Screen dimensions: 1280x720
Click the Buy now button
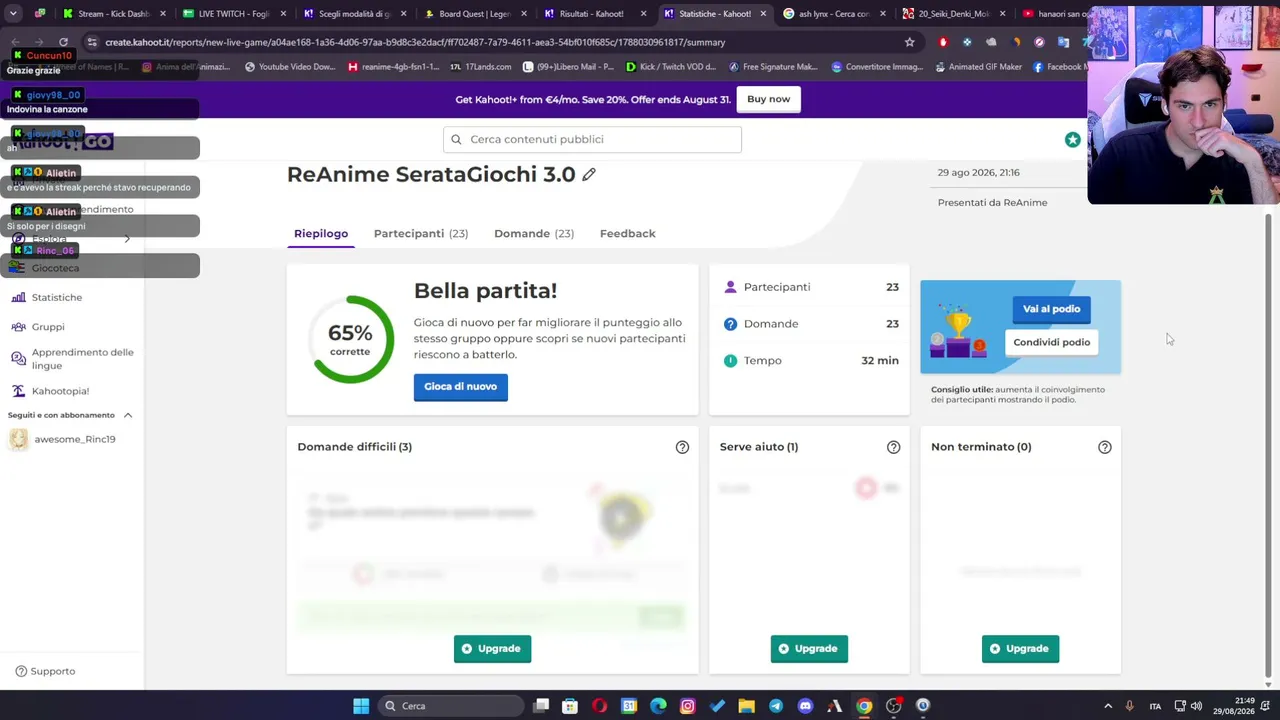[768, 99]
